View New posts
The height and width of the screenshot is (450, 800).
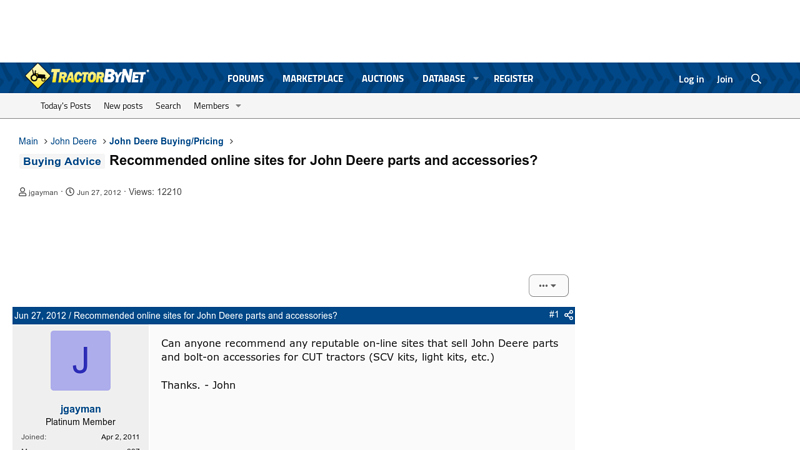[x=123, y=106]
